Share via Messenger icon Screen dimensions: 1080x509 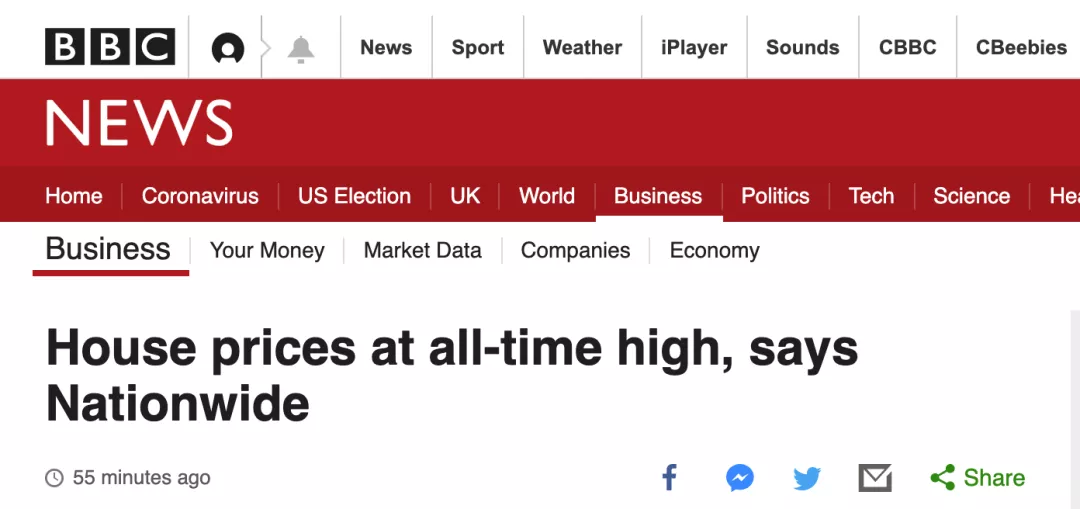click(740, 478)
